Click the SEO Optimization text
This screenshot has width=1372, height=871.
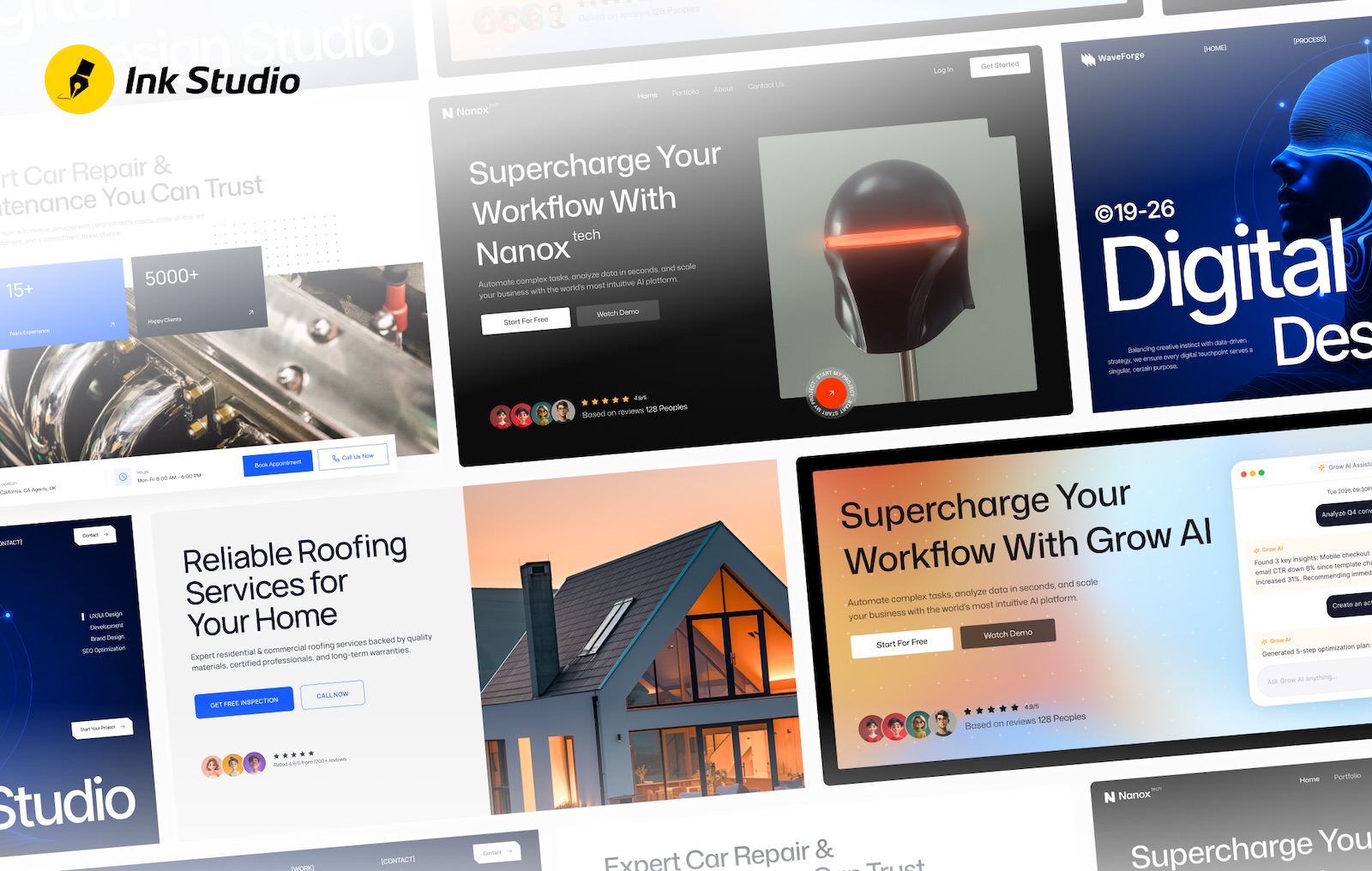click(104, 650)
